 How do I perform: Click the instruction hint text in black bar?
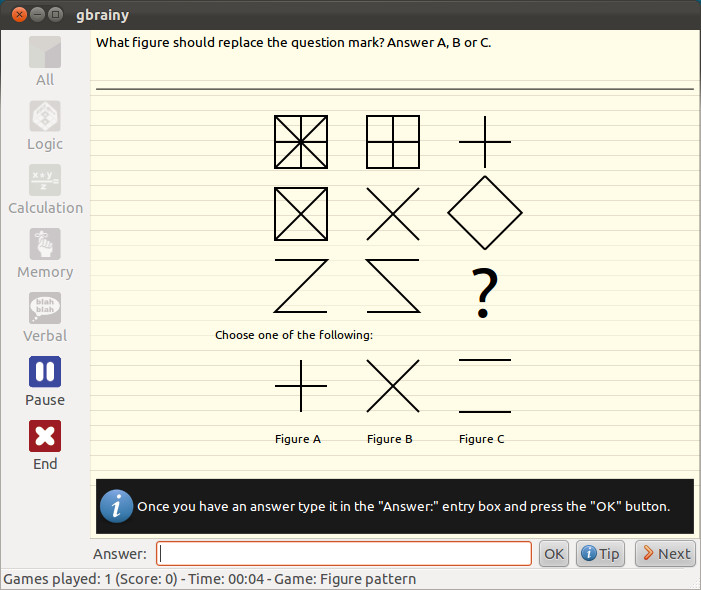(404, 506)
